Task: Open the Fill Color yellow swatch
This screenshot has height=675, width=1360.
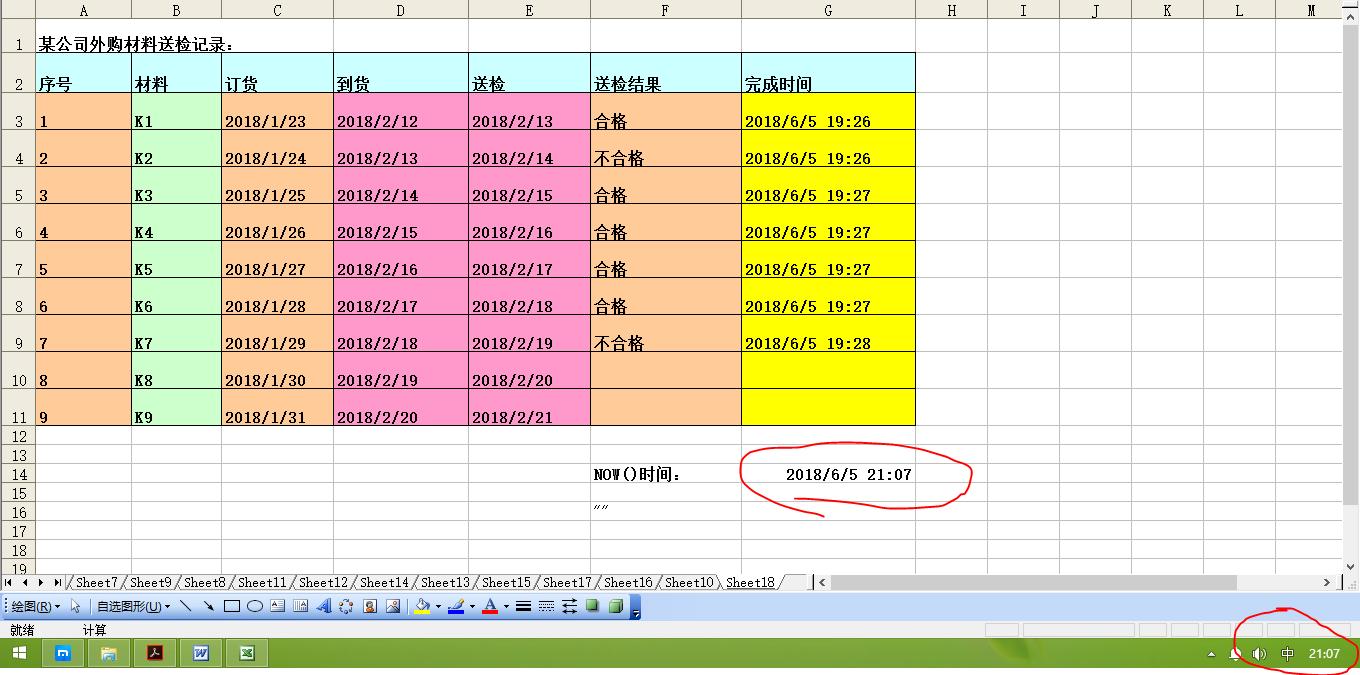Action: tap(421, 606)
